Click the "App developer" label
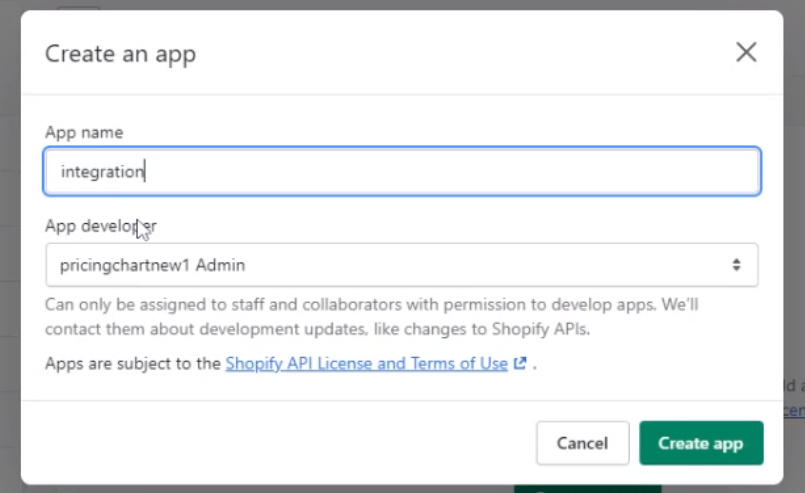 tap(101, 226)
